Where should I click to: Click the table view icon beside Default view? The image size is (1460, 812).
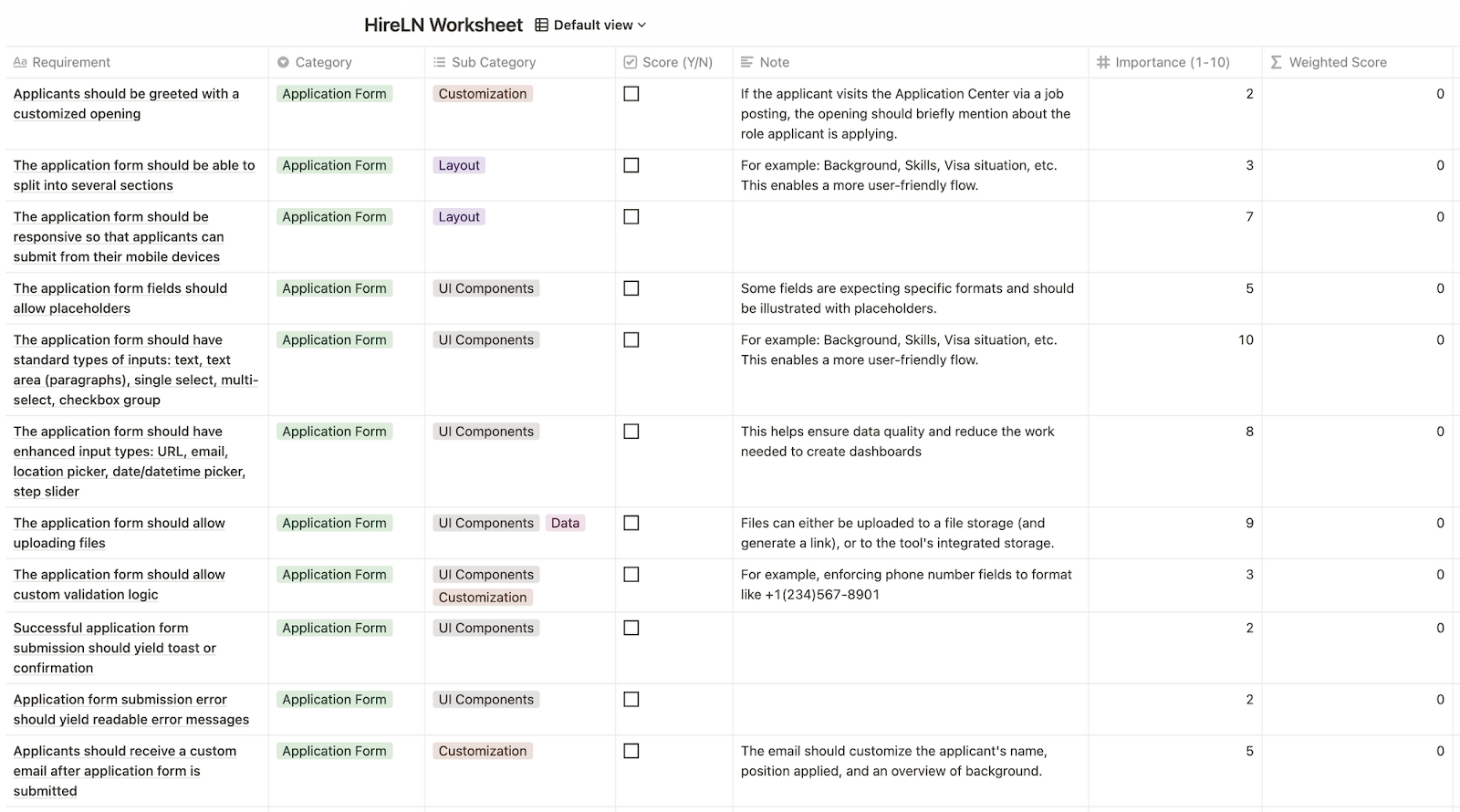pyautogui.click(x=541, y=26)
